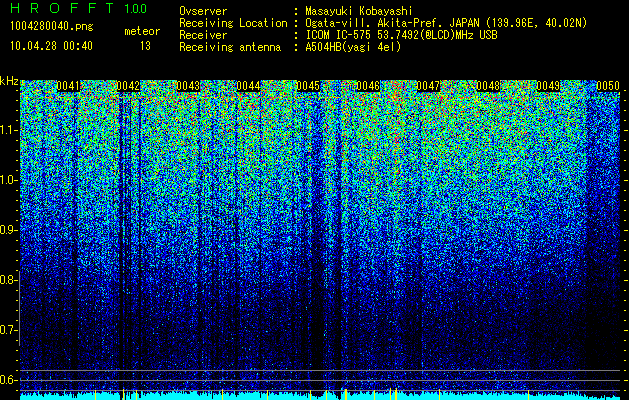
Task: Click the version number 1.0.0
Action: [135, 9]
